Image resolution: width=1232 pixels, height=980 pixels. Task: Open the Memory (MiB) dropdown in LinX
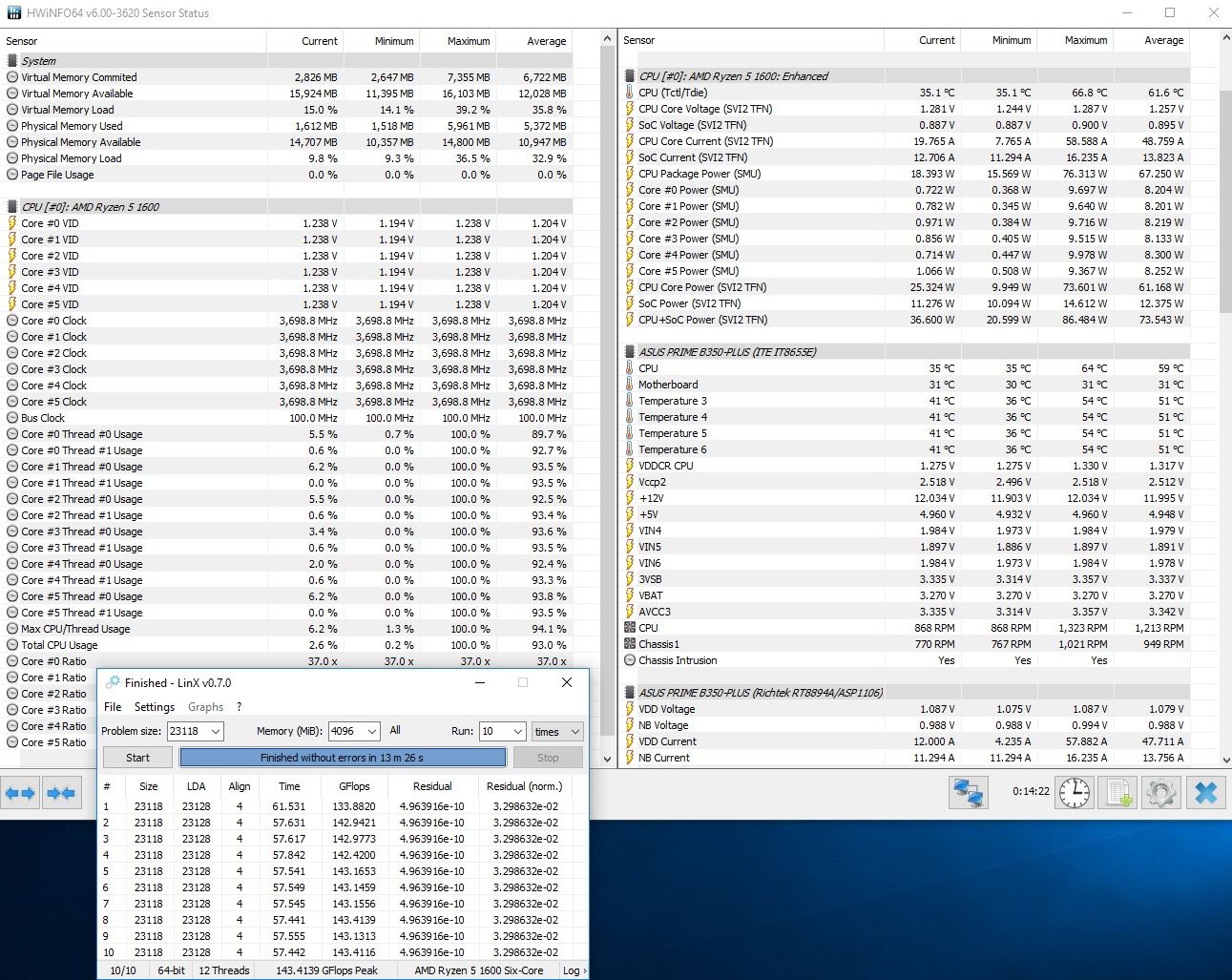pyautogui.click(x=372, y=731)
